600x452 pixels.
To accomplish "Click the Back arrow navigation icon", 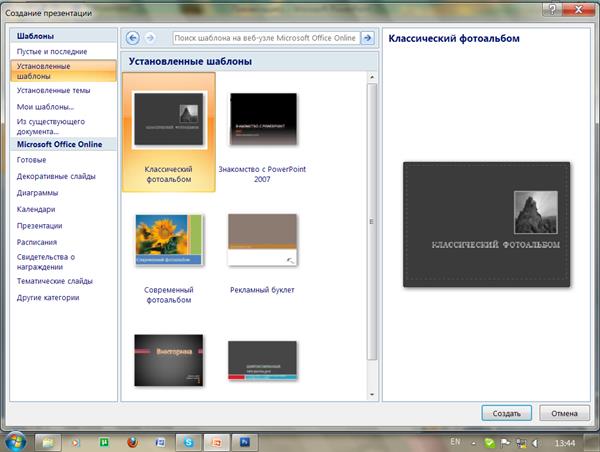I will pyautogui.click(x=133, y=38).
